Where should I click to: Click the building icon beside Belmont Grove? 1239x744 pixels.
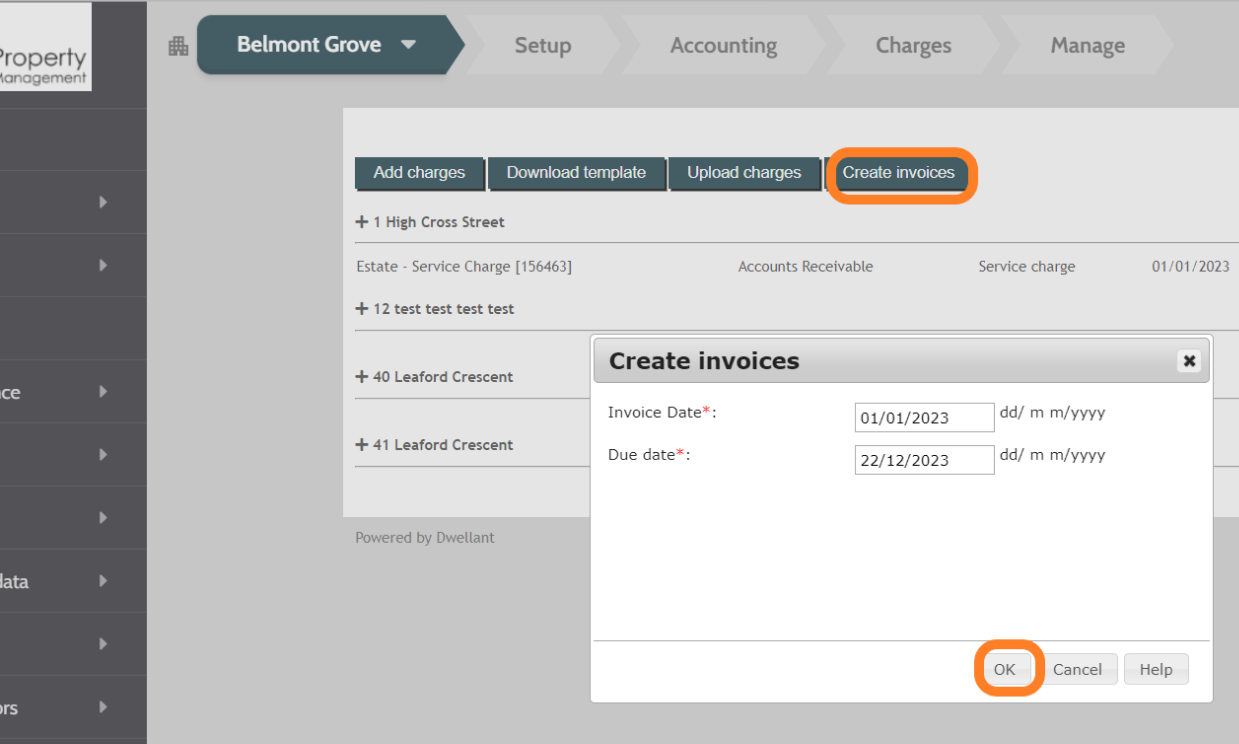click(x=178, y=46)
